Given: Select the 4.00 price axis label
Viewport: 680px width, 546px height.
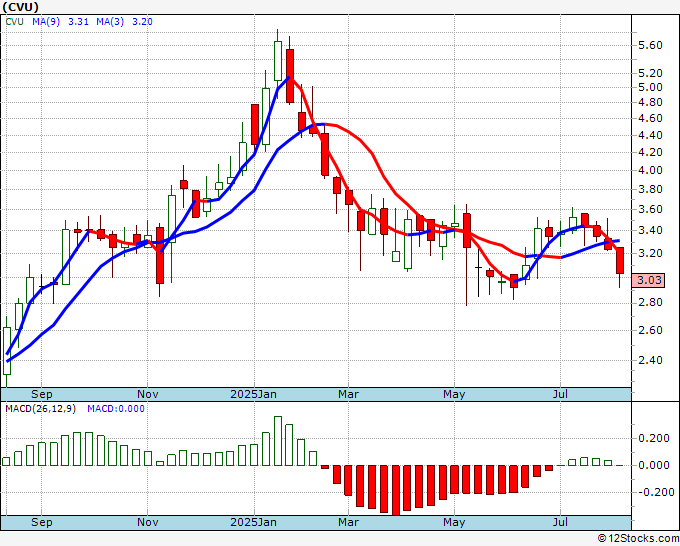Looking at the screenshot, I should click(651, 170).
